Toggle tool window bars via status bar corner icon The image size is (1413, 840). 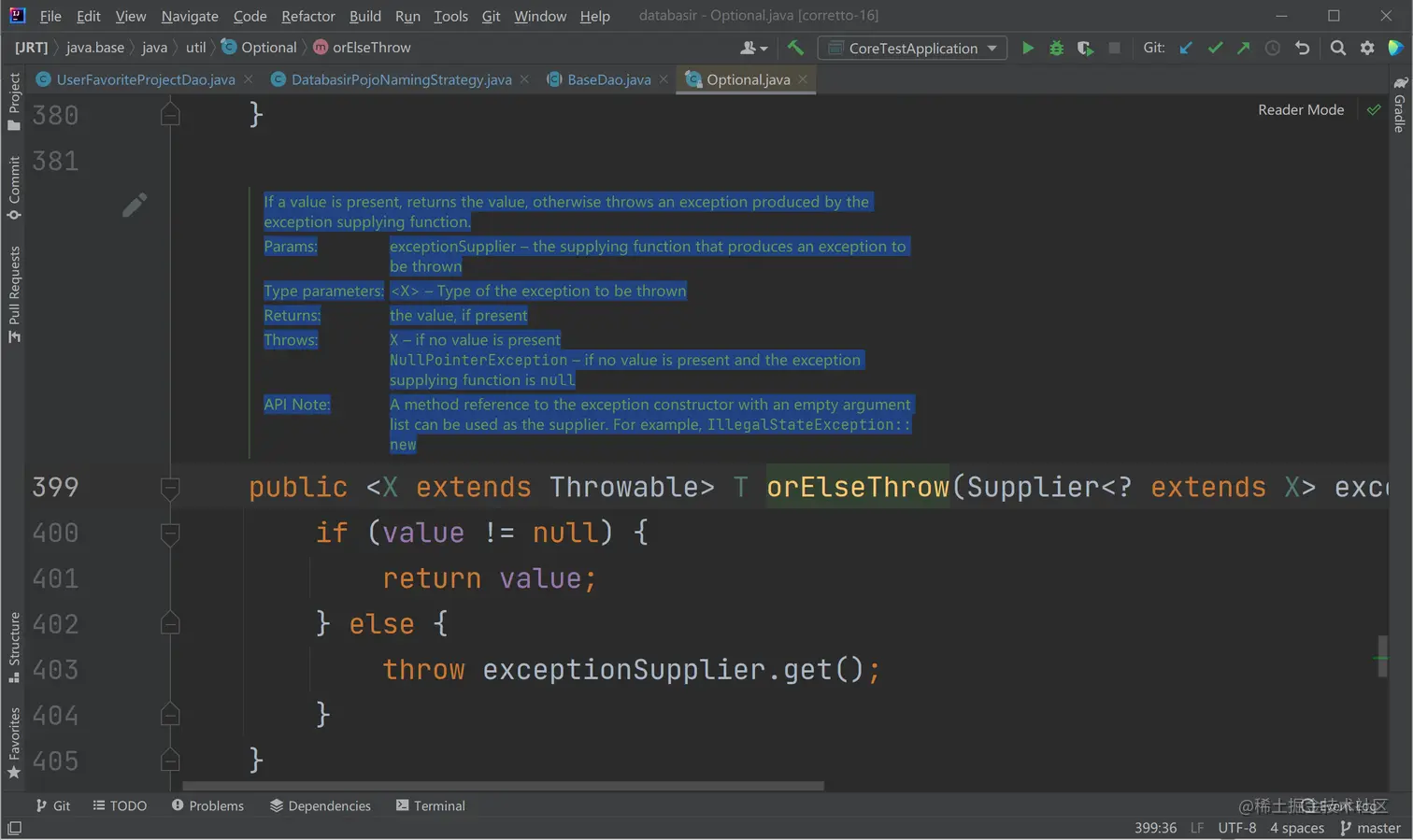click(x=14, y=828)
